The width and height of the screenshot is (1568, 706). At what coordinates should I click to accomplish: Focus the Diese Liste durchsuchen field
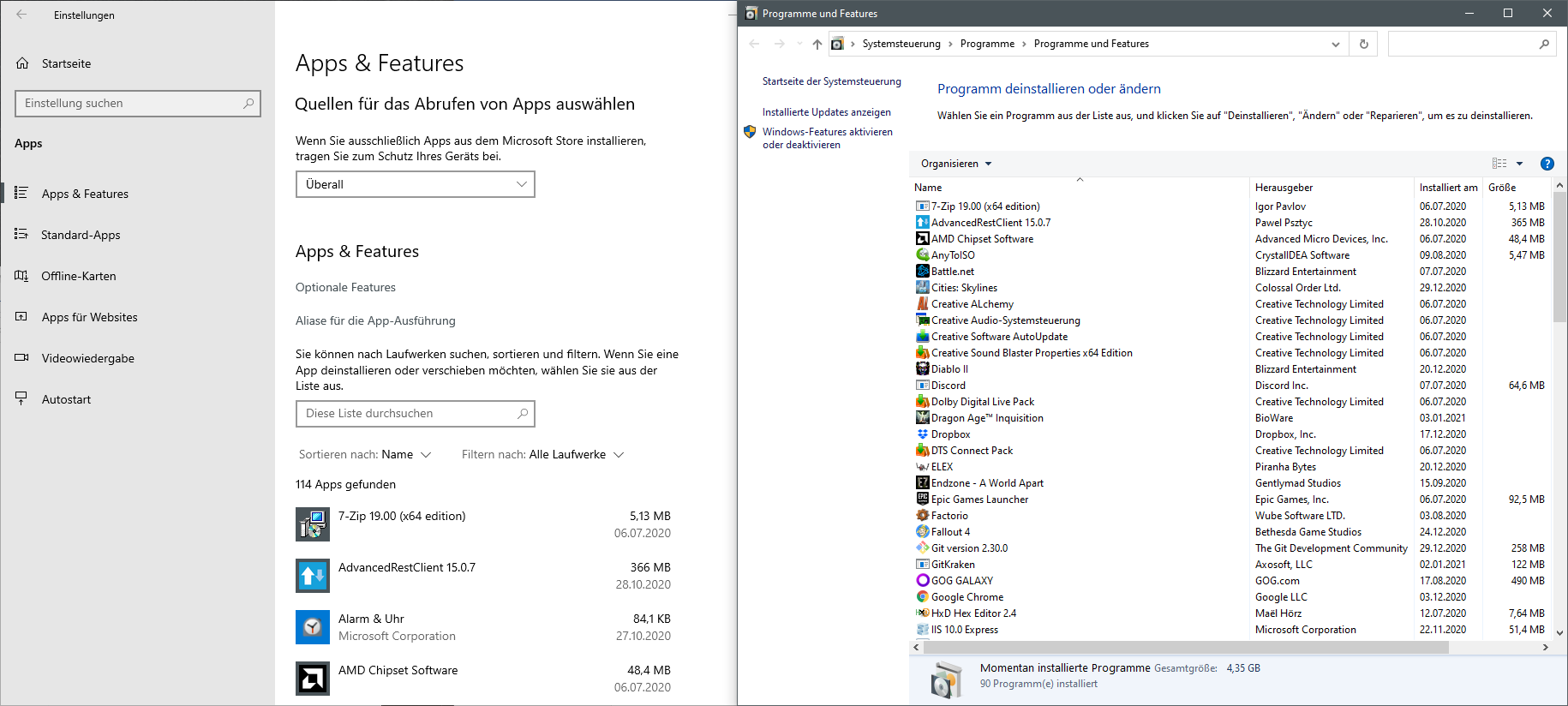point(416,413)
